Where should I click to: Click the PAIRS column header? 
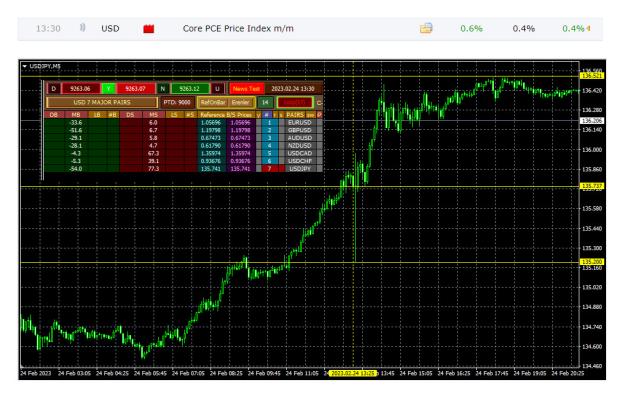[295, 115]
